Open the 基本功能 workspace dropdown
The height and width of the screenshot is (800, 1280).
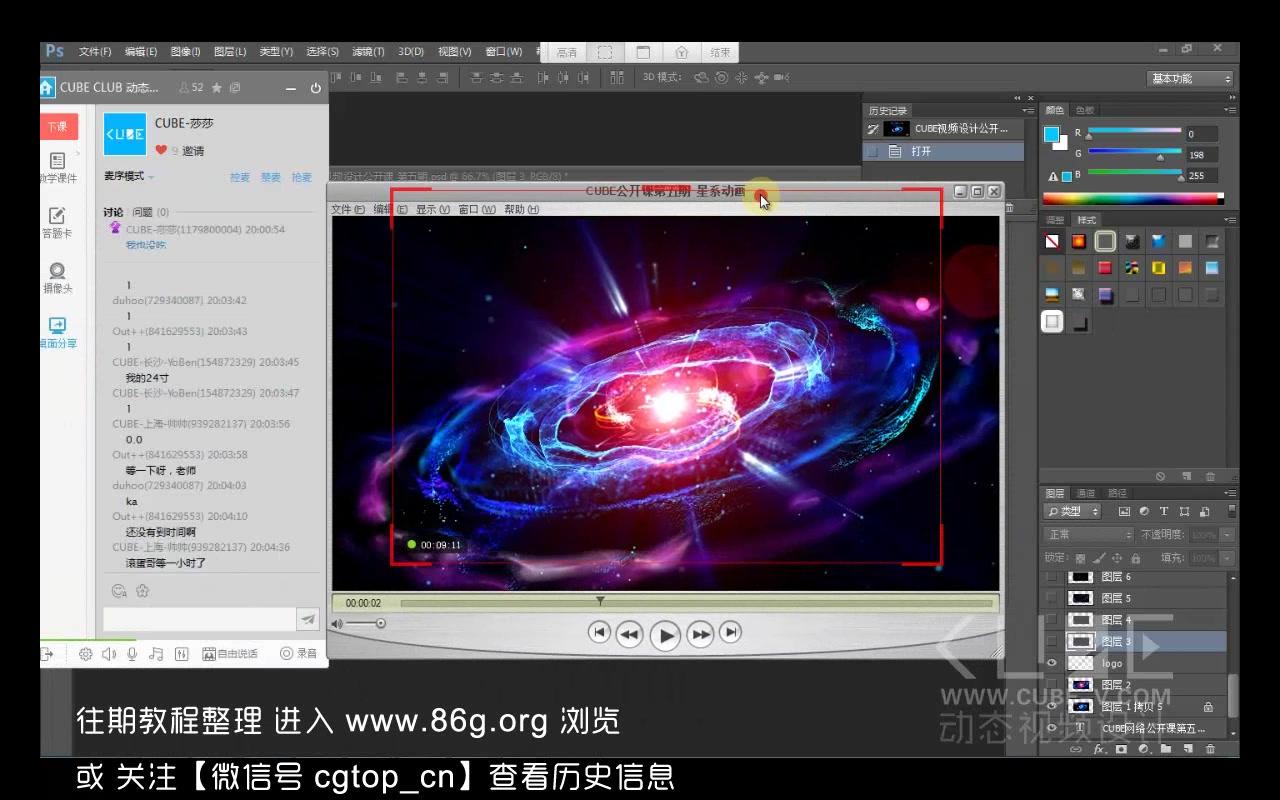(x=1190, y=79)
